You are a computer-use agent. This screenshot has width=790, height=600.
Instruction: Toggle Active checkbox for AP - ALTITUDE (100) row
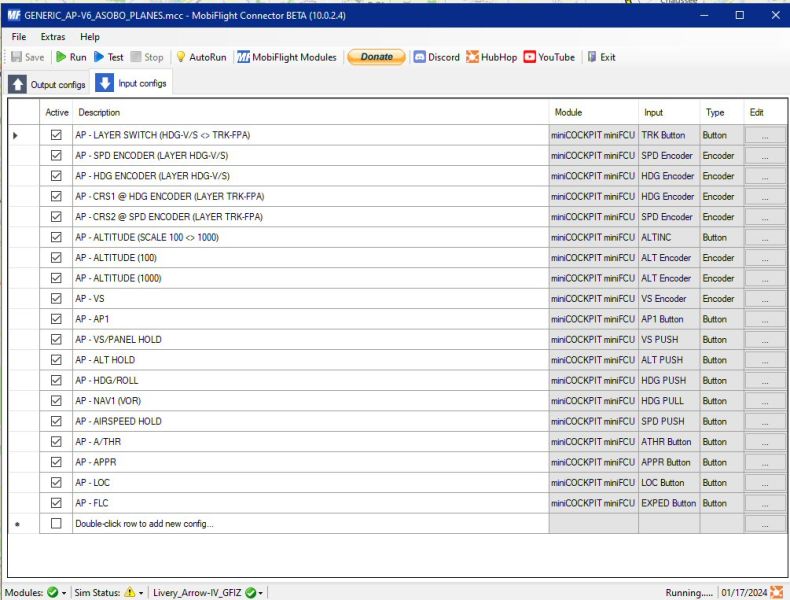click(x=56, y=257)
